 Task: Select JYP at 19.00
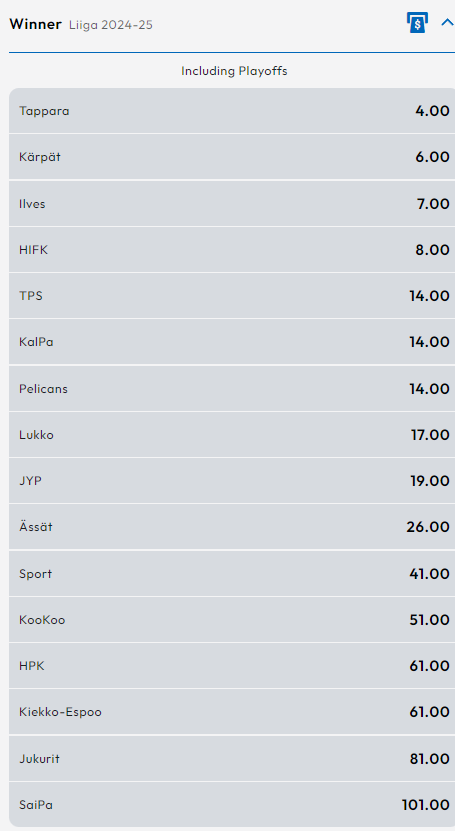coord(232,481)
